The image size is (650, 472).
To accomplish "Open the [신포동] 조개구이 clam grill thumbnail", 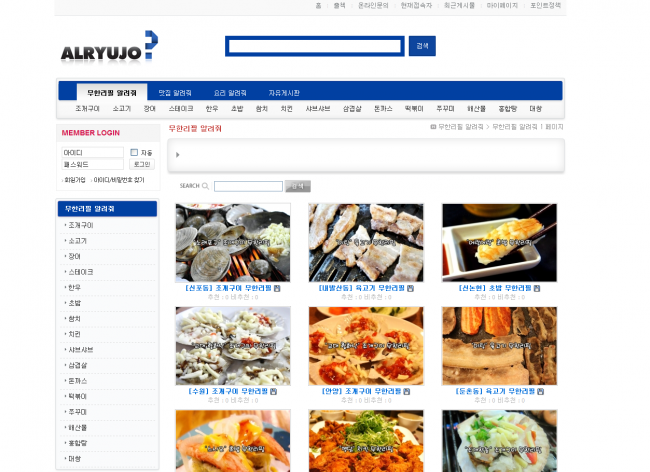I will (x=233, y=243).
